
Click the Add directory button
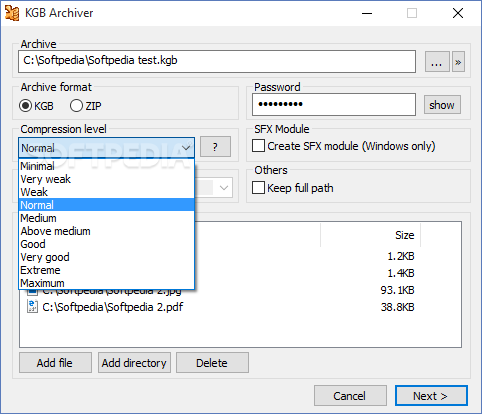(x=134, y=363)
